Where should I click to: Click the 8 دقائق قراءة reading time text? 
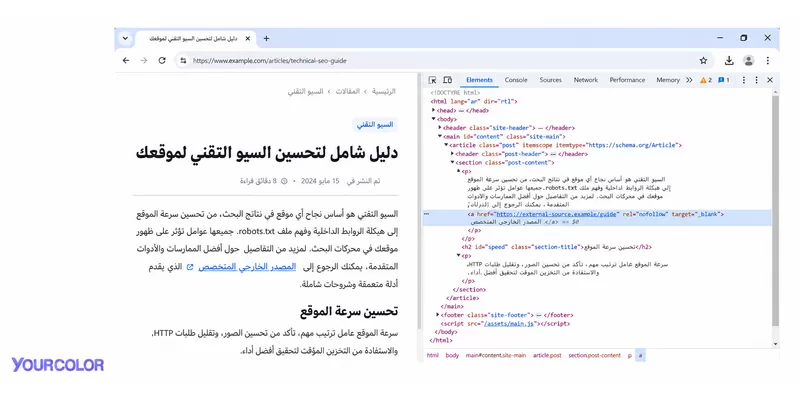(x=258, y=181)
